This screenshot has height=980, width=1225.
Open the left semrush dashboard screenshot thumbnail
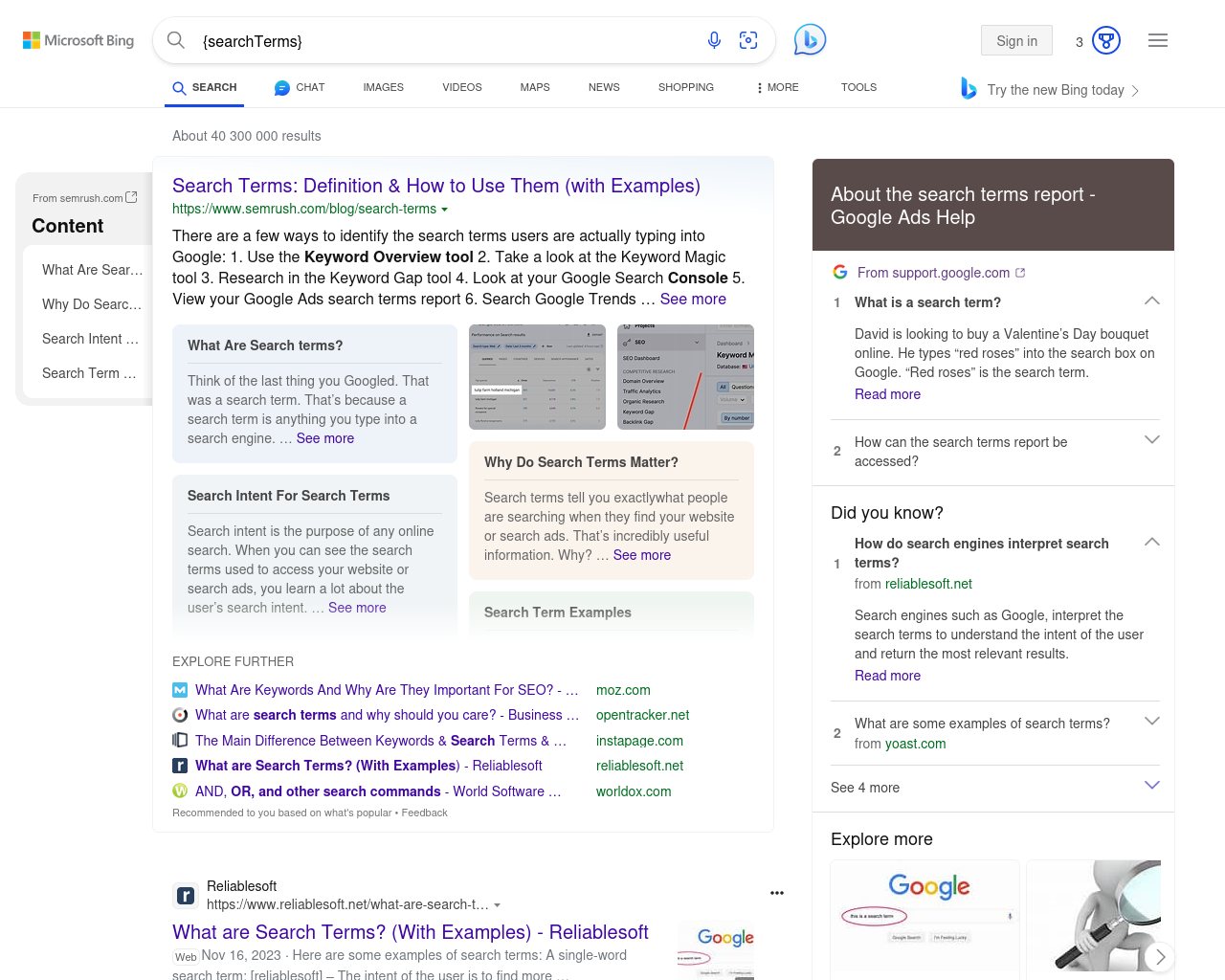(537, 377)
